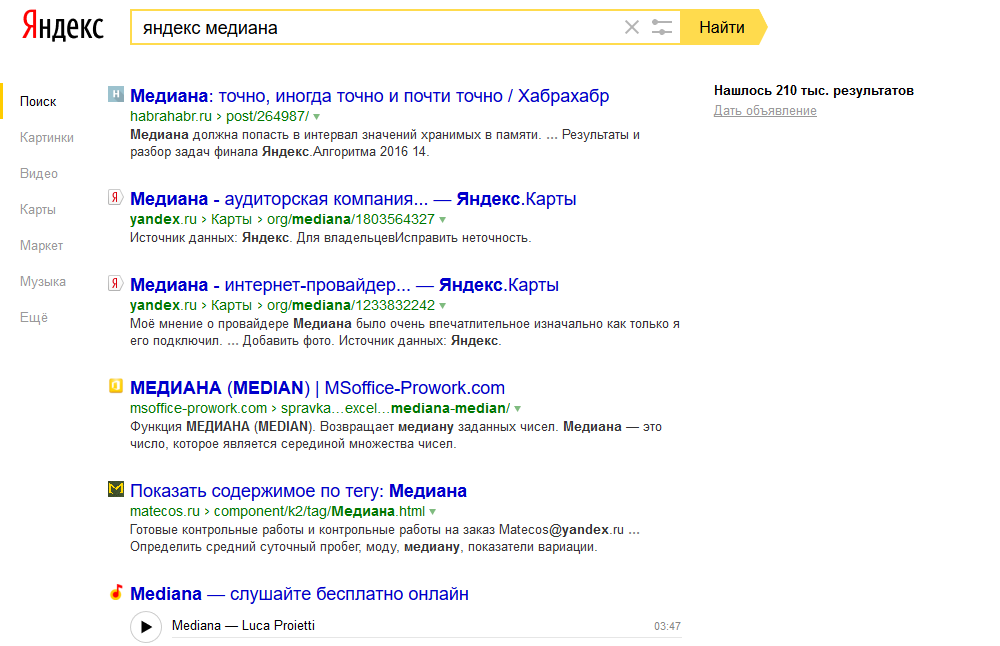Switch to Карты search tab
Image resolution: width=1000 pixels, height=646 pixels.
pos(38,209)
